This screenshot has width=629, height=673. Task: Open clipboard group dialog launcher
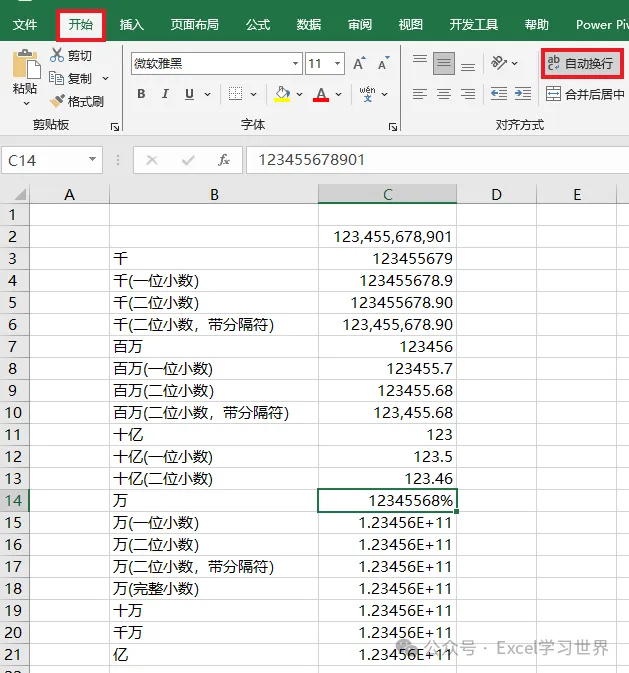115,127
